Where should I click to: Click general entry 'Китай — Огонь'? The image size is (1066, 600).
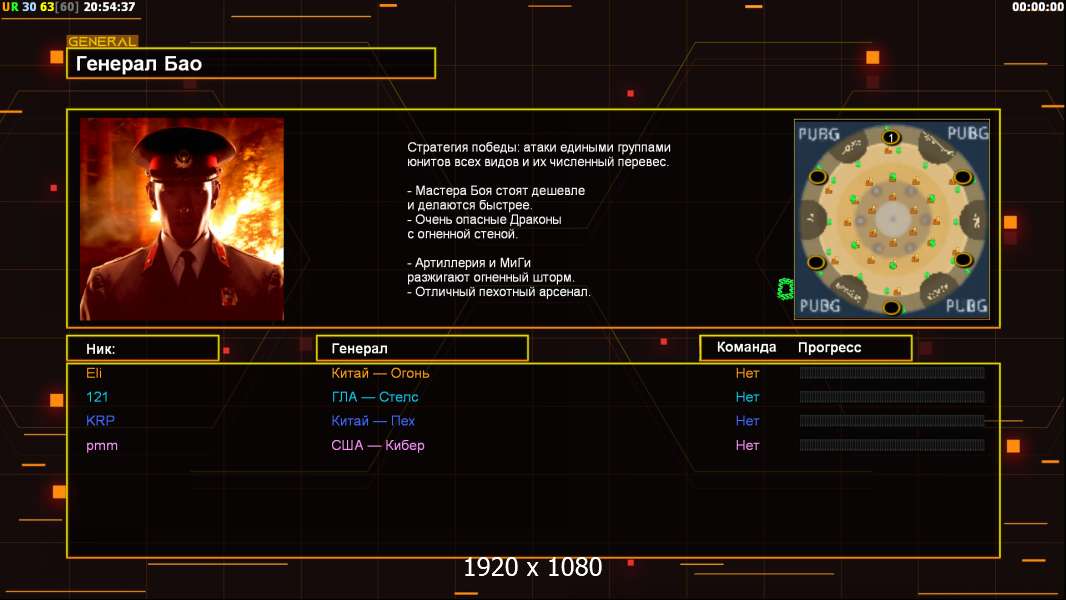[380, 373]
